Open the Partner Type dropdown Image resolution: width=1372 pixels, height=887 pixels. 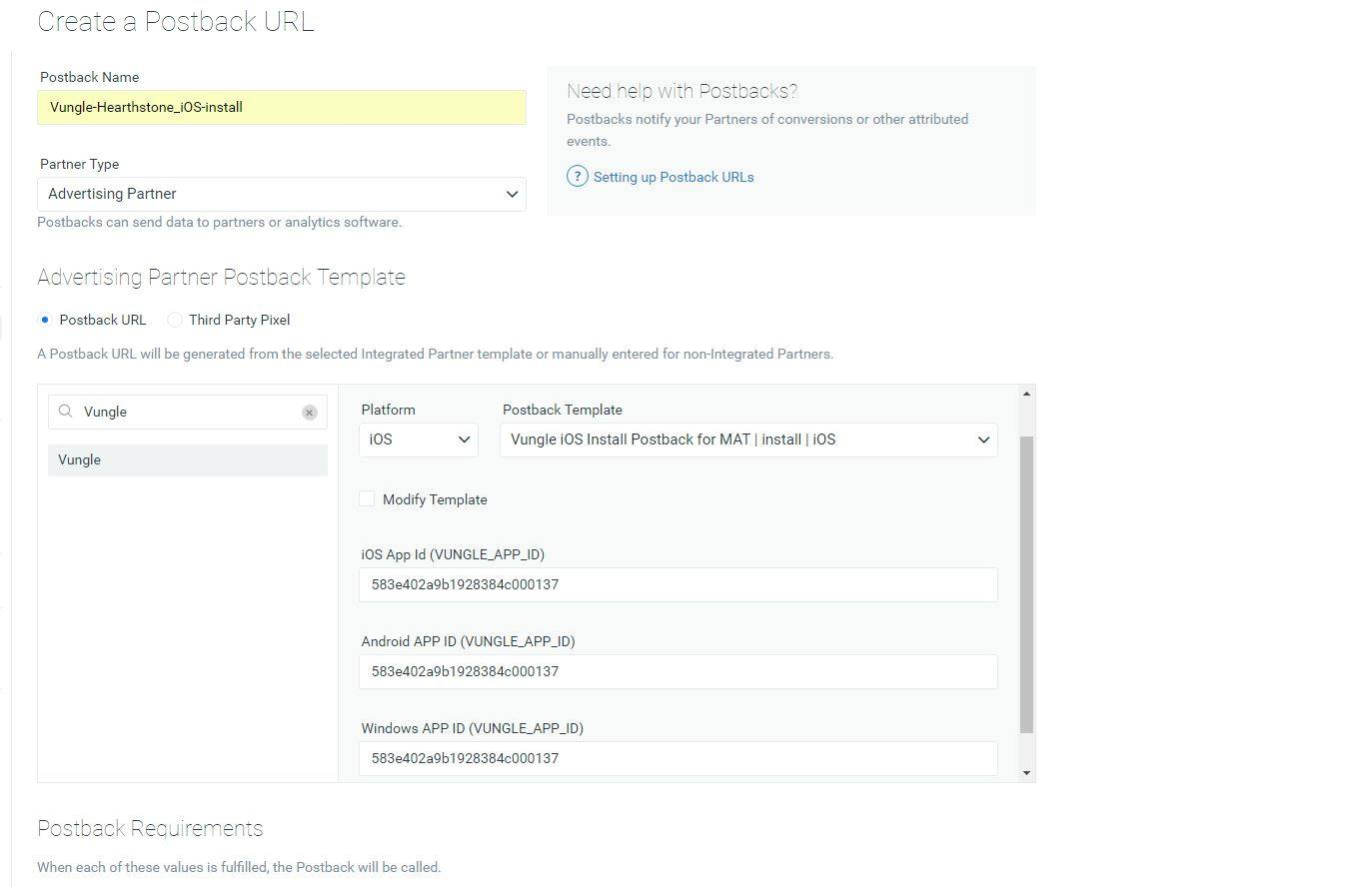[x=282, y=194]
